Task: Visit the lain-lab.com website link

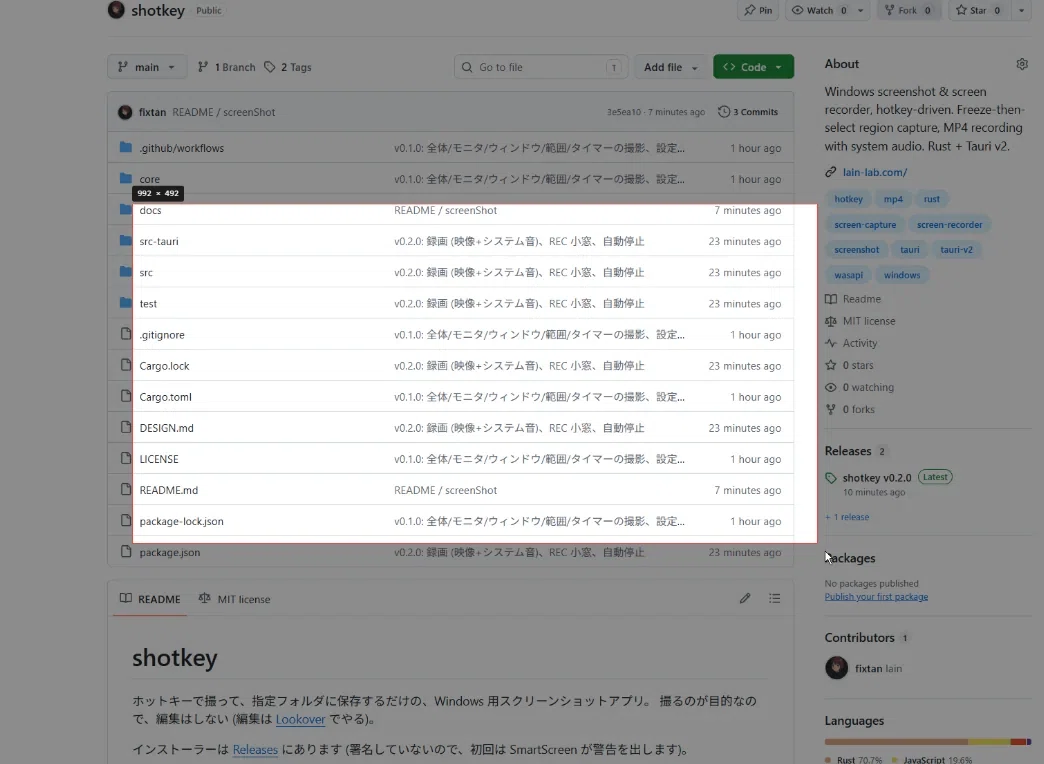Action: tap(875, 172)
